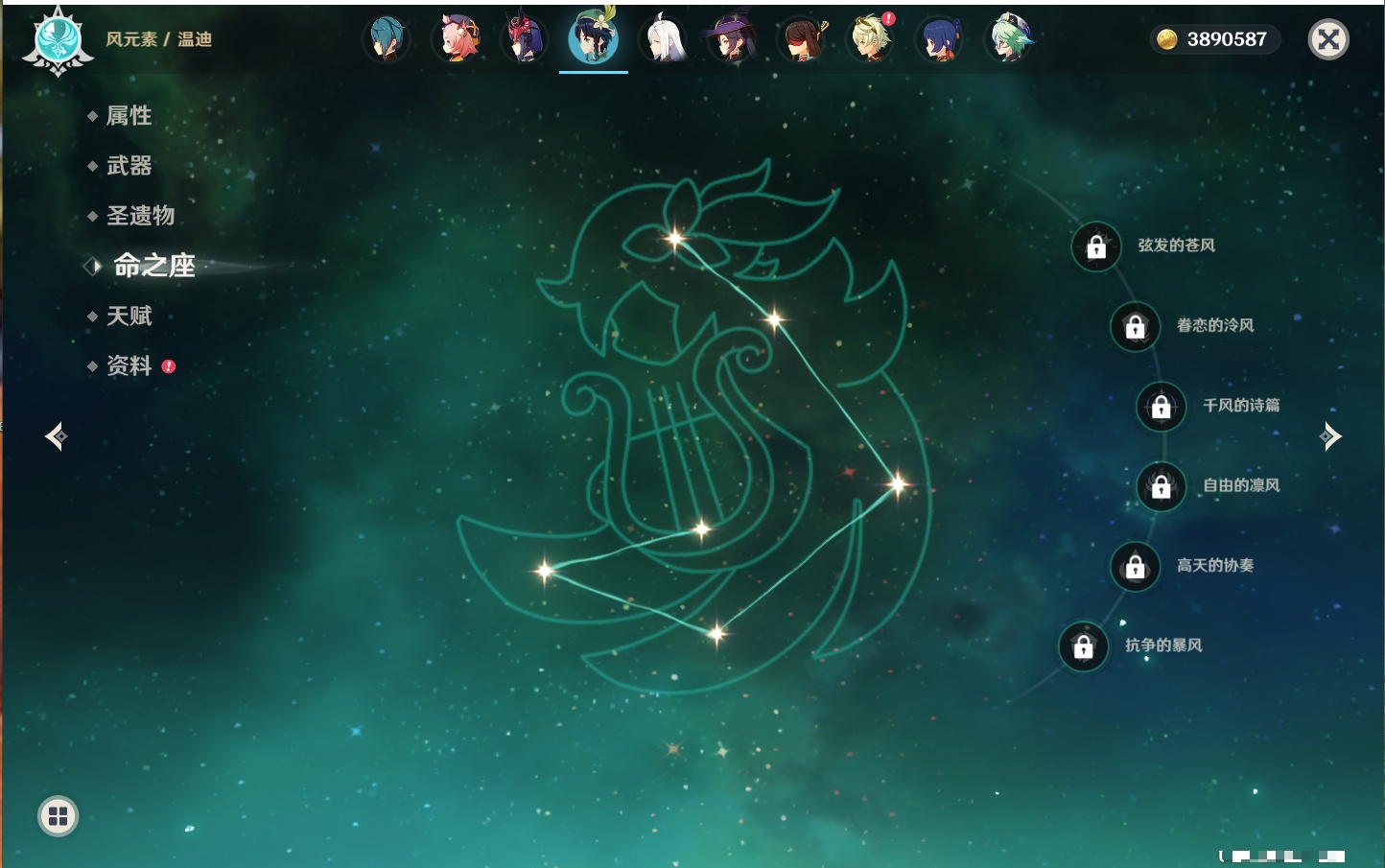The height and width of the screenshot is (868, 1385).
Task: Select the 命之座 constellation menu item
Action: [153, 266]
